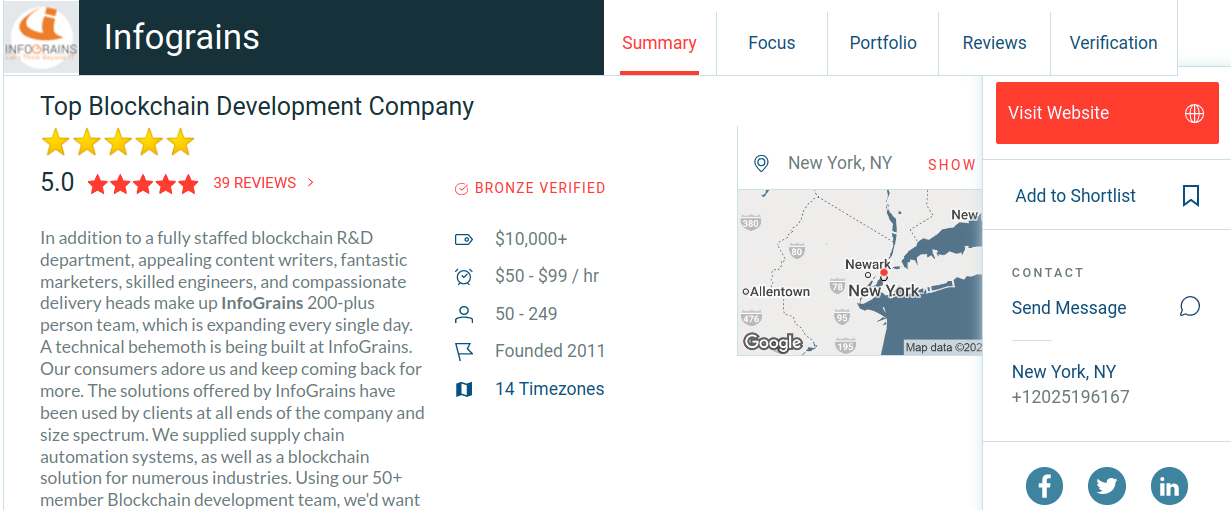
Task: Go to the Reviews tab
Action: [994, 43]
